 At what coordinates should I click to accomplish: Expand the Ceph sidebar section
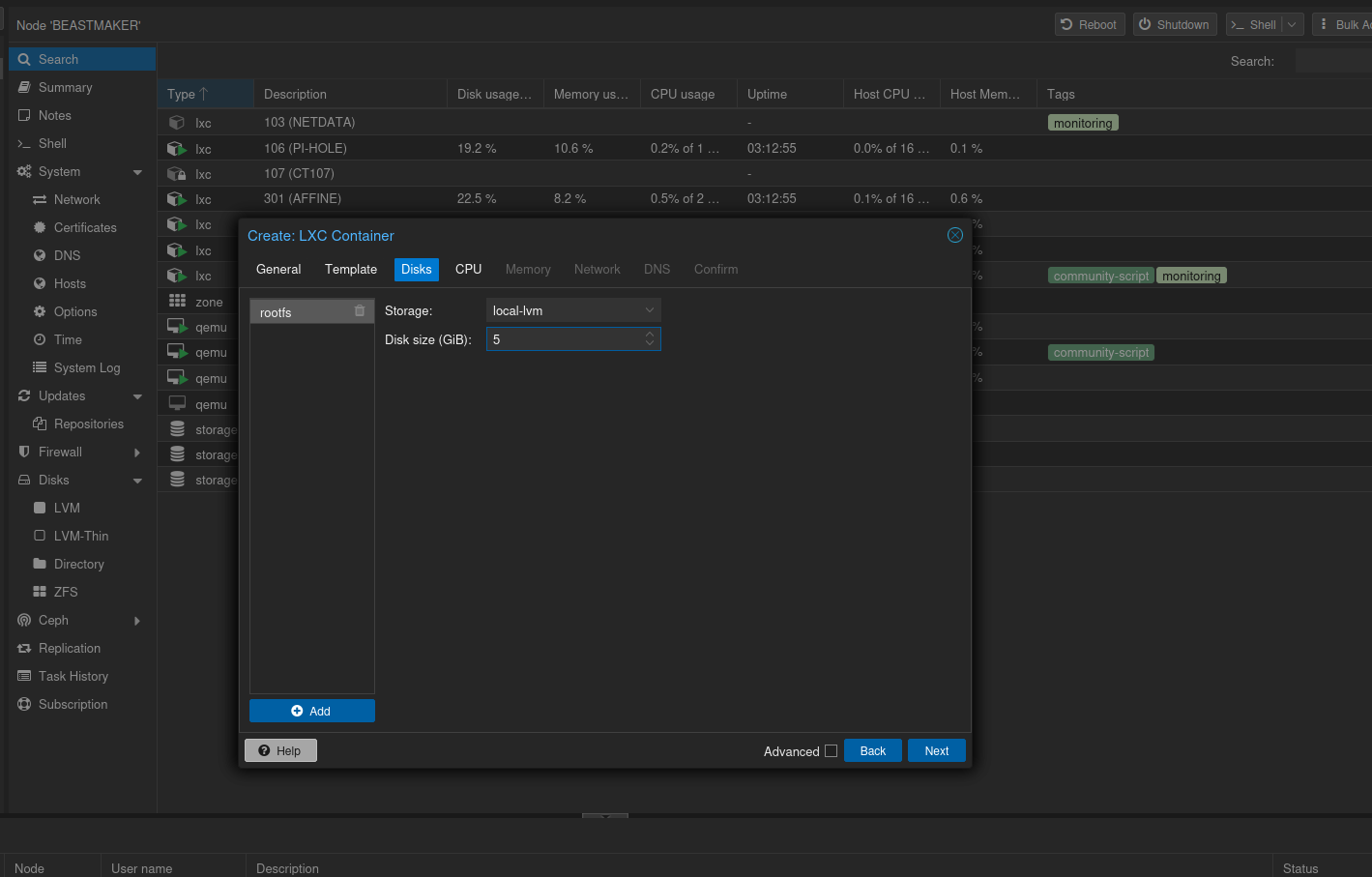tap(137, 621)
